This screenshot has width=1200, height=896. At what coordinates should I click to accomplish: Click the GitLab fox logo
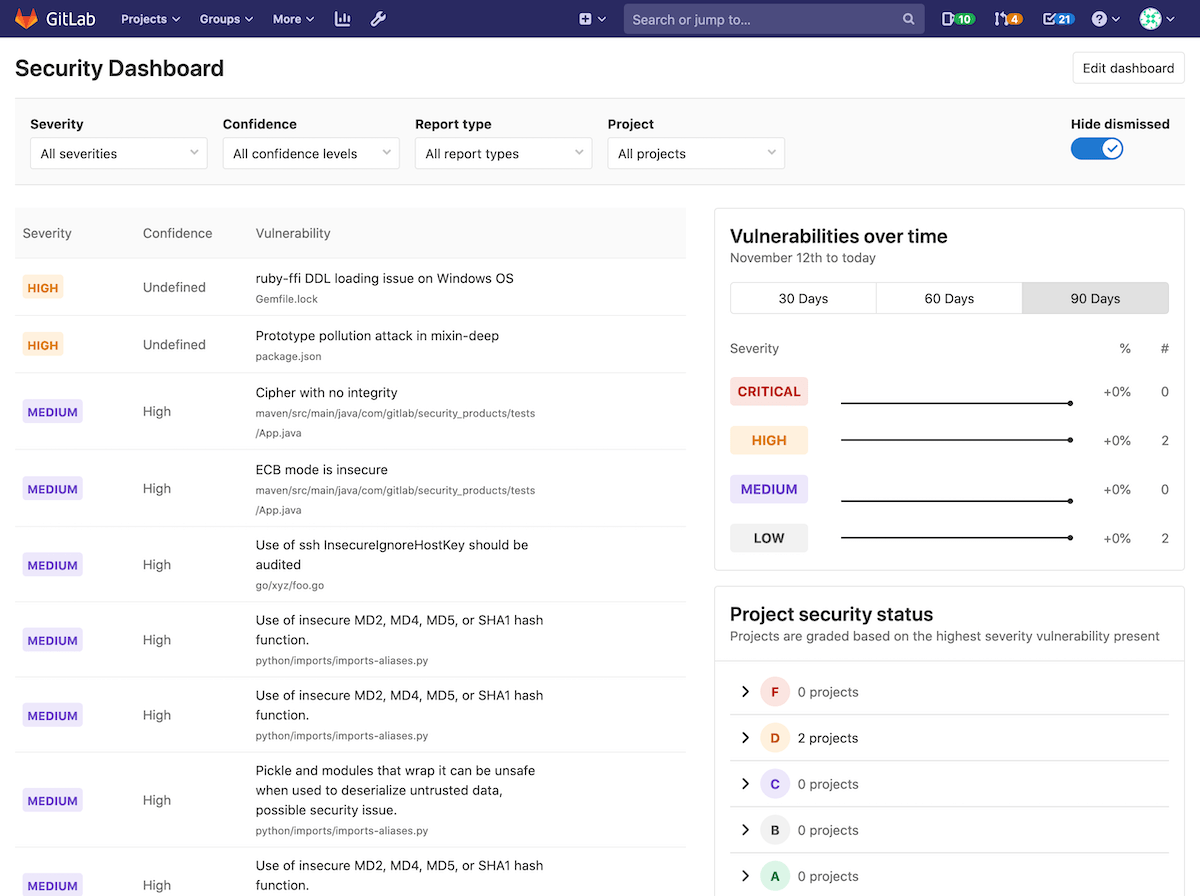26,18
